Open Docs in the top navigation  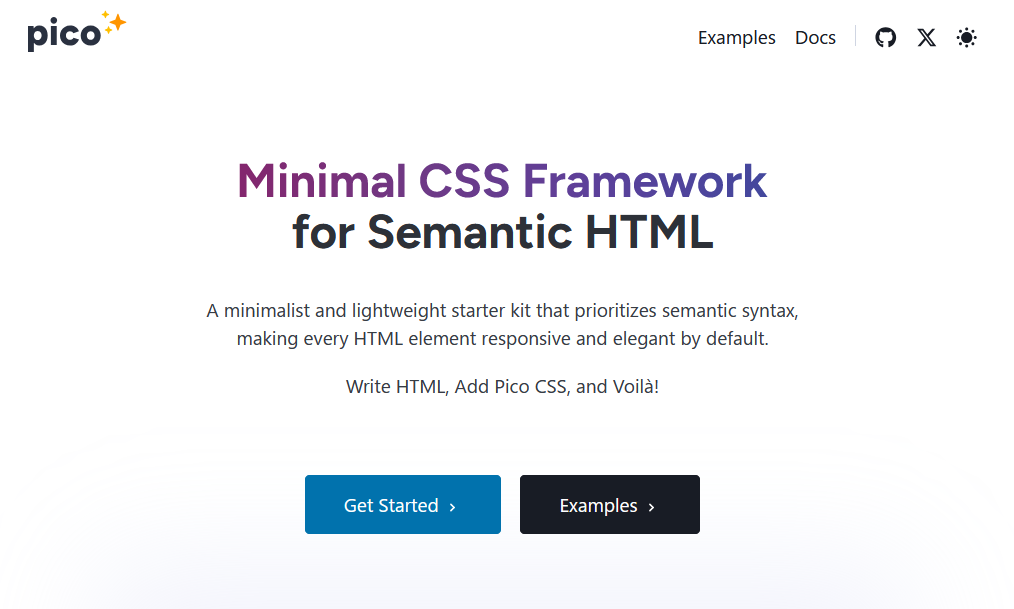[815, 37]
